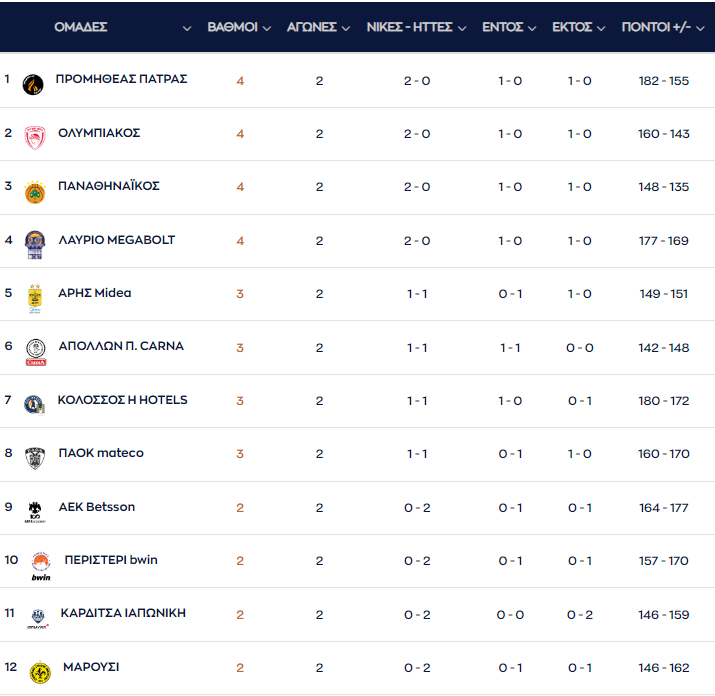Open ΠΡΟΜΗΘΕΑΣ ΠΑΤΡΑΣ team name link
The image size is (715, 696).
pos(121,79)
